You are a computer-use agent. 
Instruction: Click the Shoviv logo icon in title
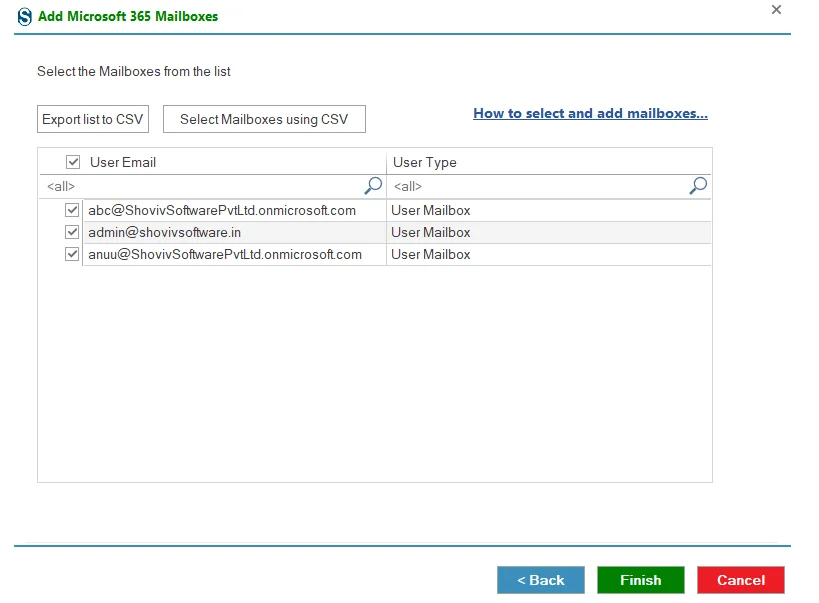coord(25,17)
